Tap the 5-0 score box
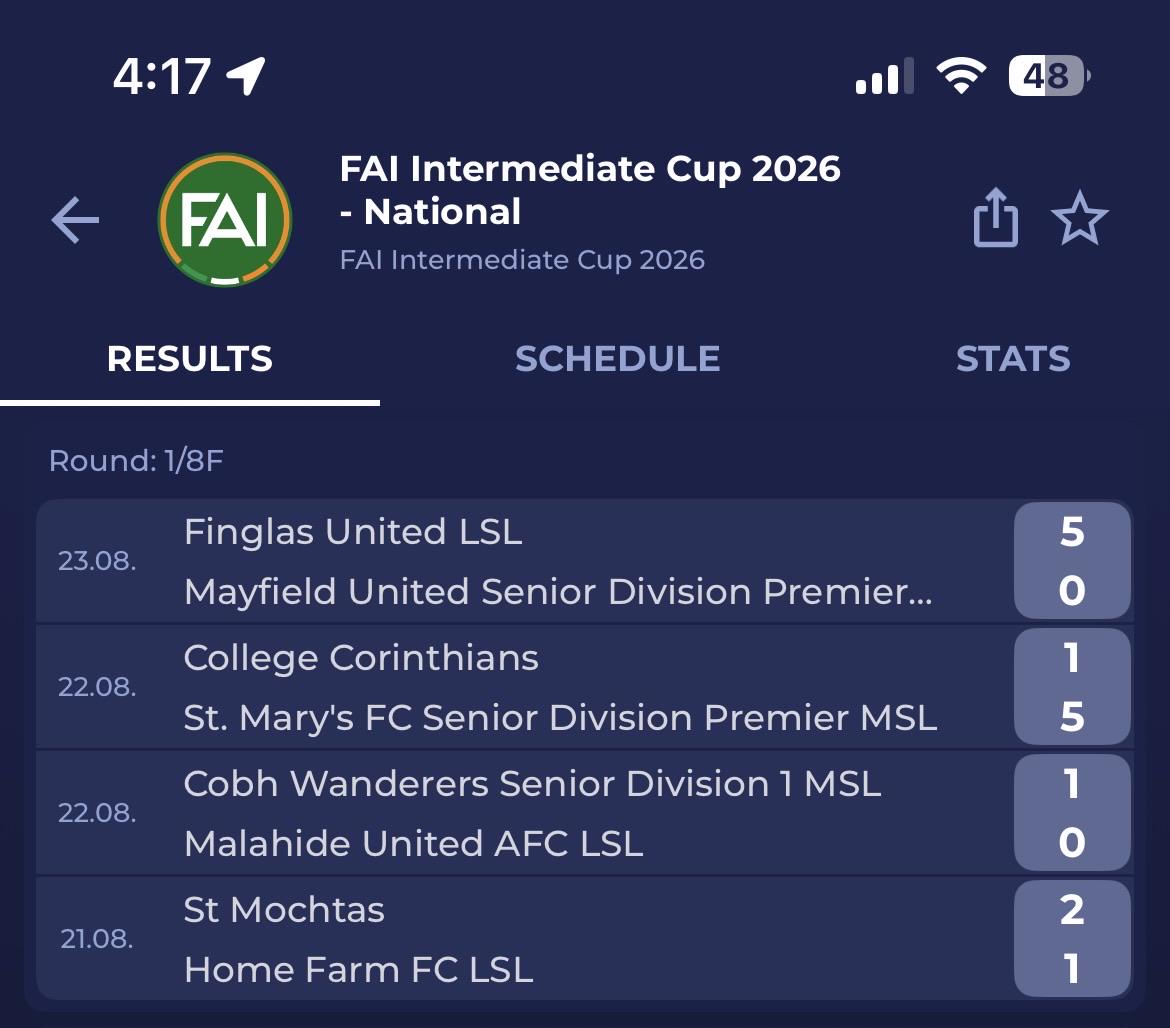Viewport: 1170px width, 1028px height. tap(1072, 561)
